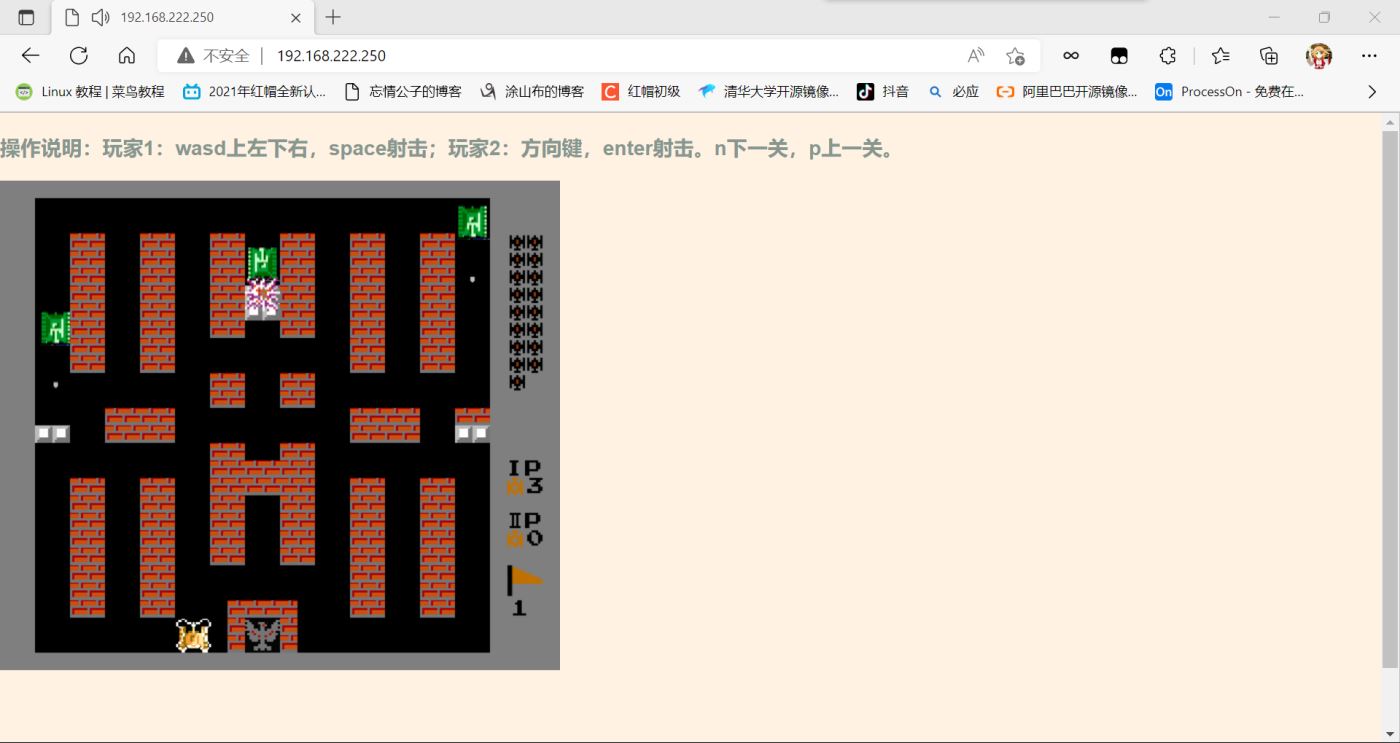This screenshot has height=743, width=1400.
Task: Open the Linux 教程 | 菜鸟教程 bookmark
Action: 90,92
